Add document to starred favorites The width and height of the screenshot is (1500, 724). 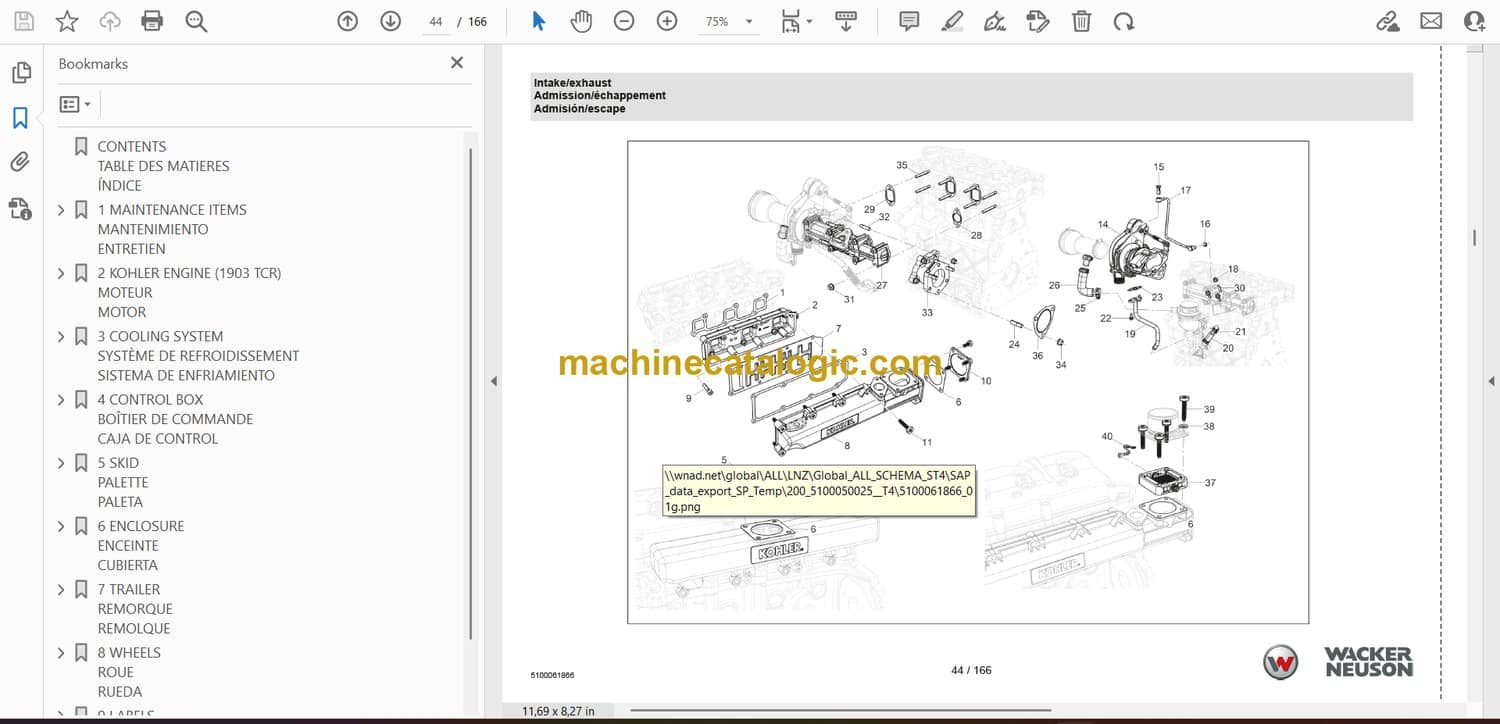click(x=67, y=21)
